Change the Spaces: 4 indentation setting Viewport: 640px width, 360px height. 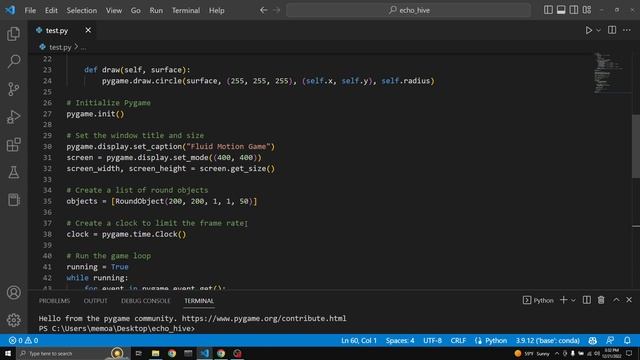click(x=400, y=340)
